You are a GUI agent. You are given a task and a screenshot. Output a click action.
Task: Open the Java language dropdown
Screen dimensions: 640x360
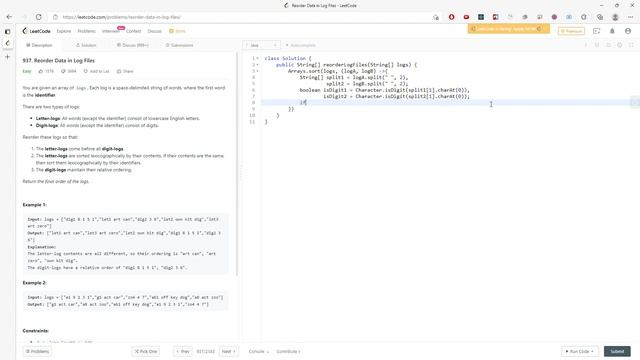[x=261, y=45]
